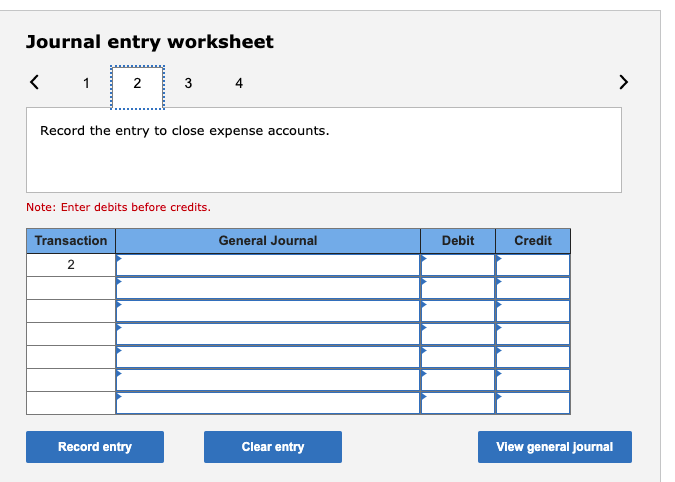Click Debit cell in sixth row

click(458, 380)
